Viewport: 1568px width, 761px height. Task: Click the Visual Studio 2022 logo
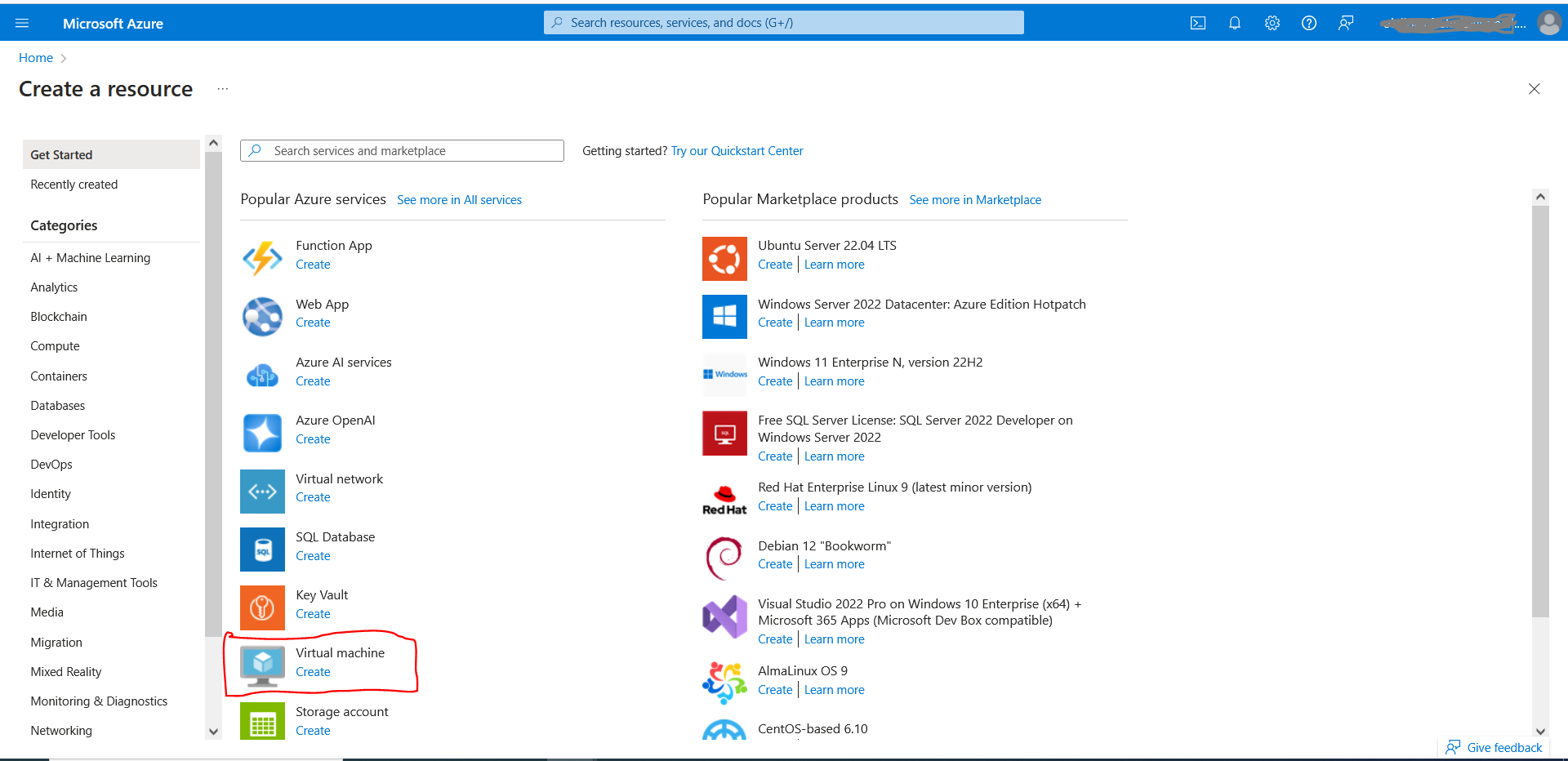click(x=724, y=616)
